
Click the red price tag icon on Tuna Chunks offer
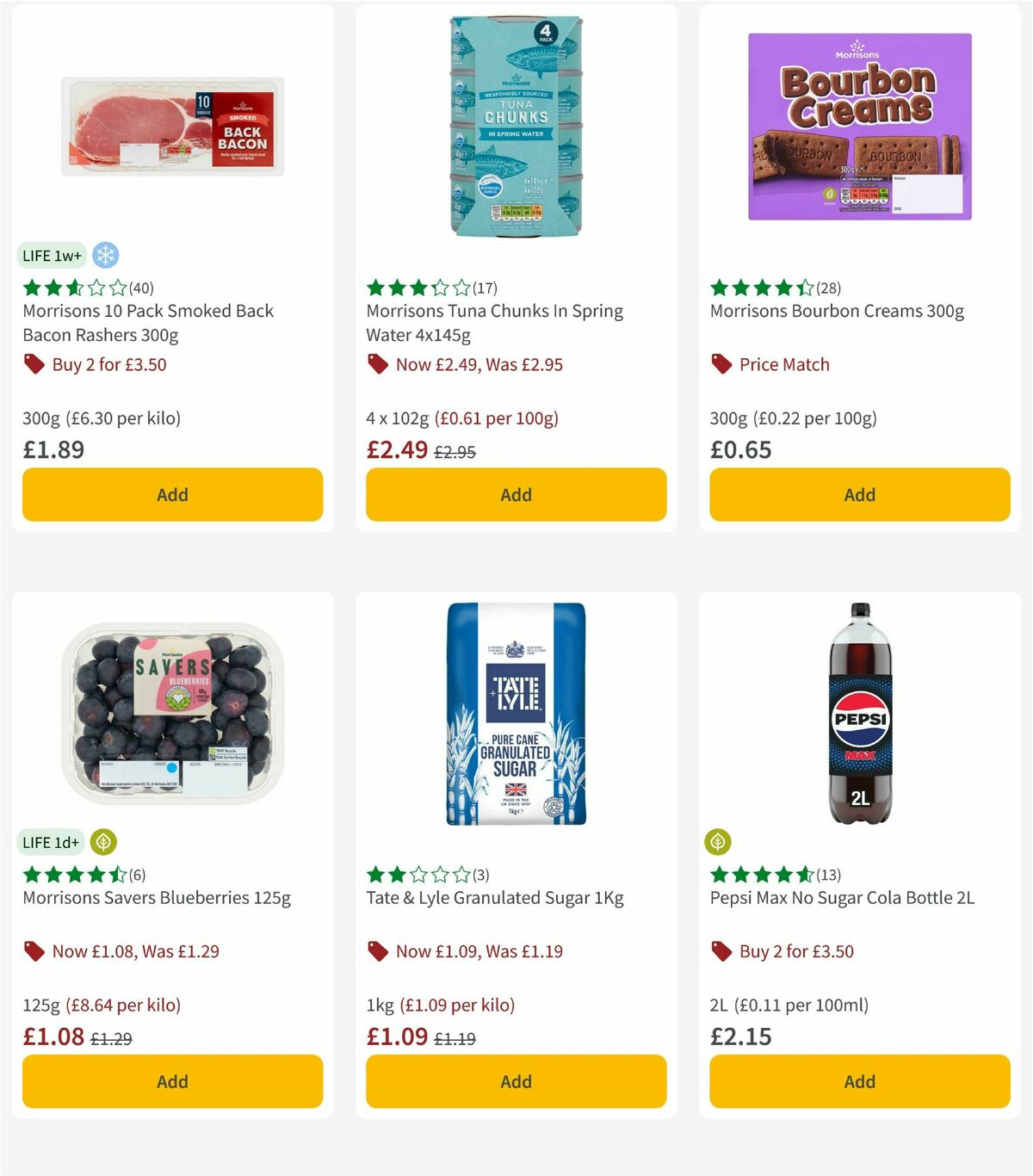[376, 364]
